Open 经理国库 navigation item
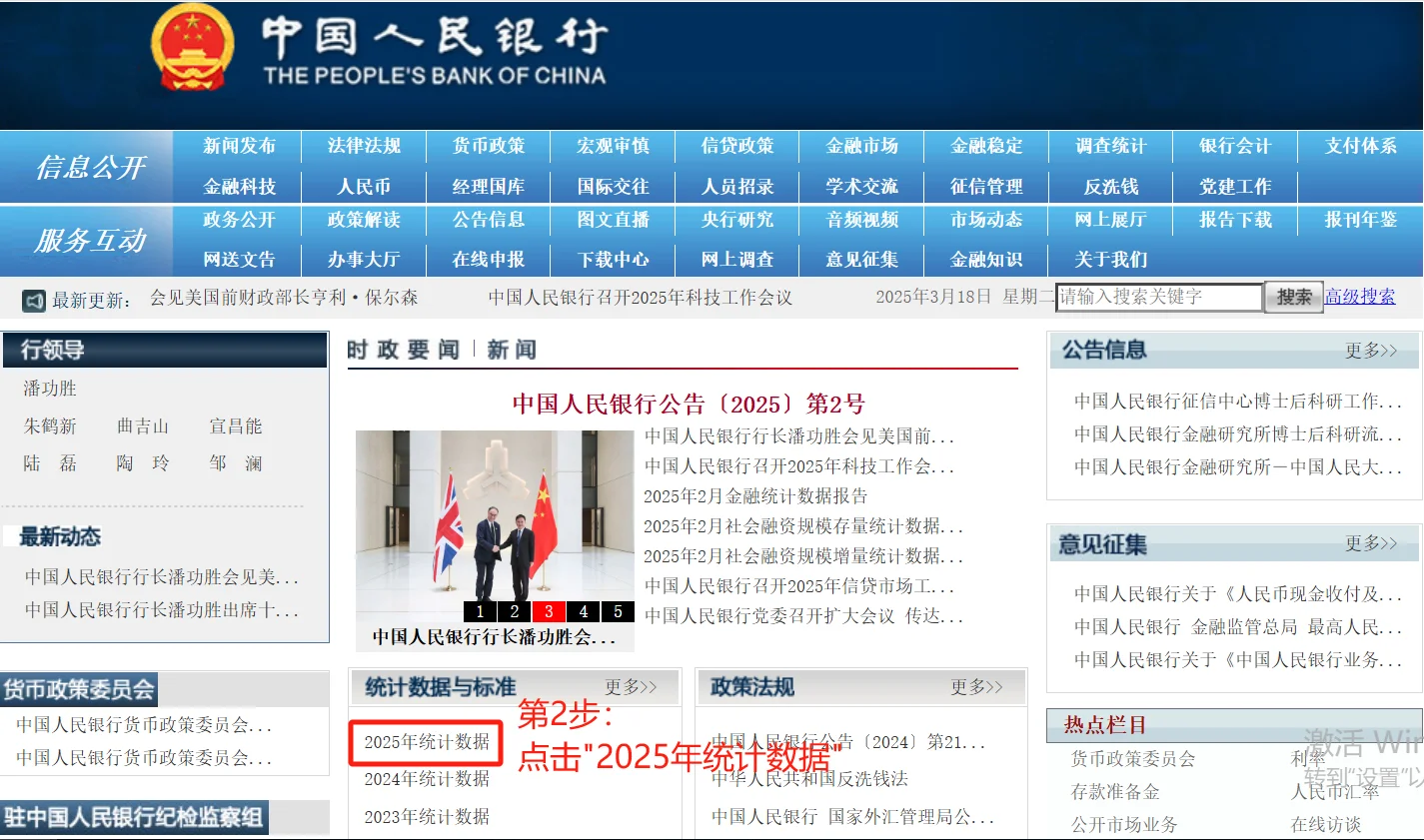1424x840 pixels. [x=488, y=187]
